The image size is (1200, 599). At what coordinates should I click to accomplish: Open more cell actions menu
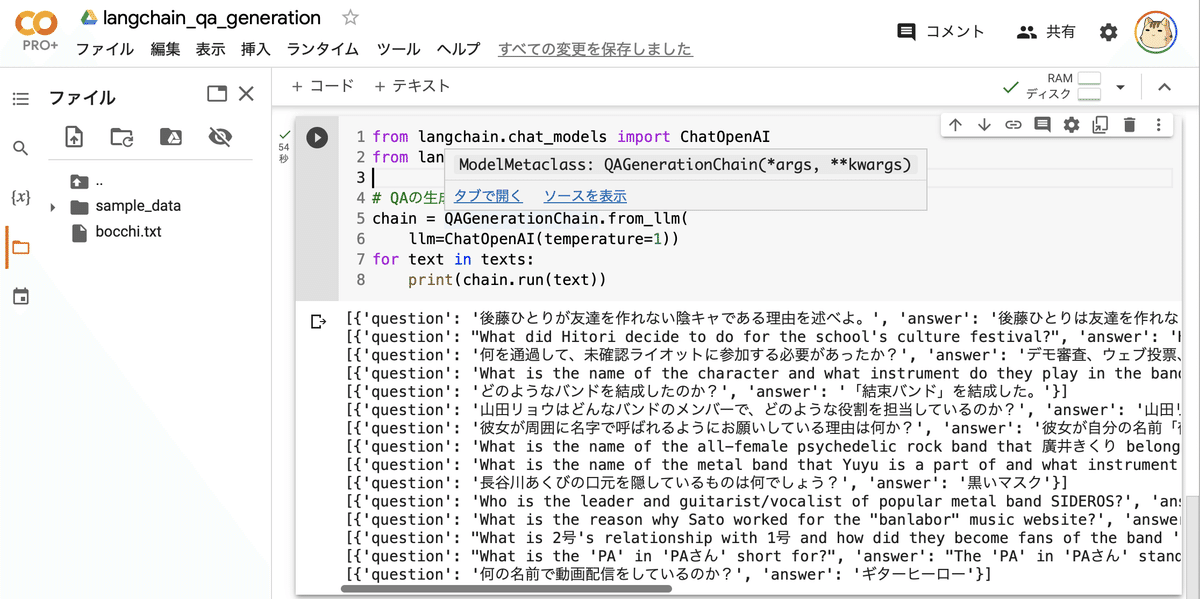click(1158, 125)
